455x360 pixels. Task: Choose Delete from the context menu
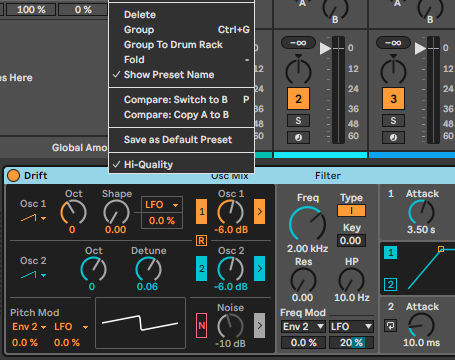182,15
